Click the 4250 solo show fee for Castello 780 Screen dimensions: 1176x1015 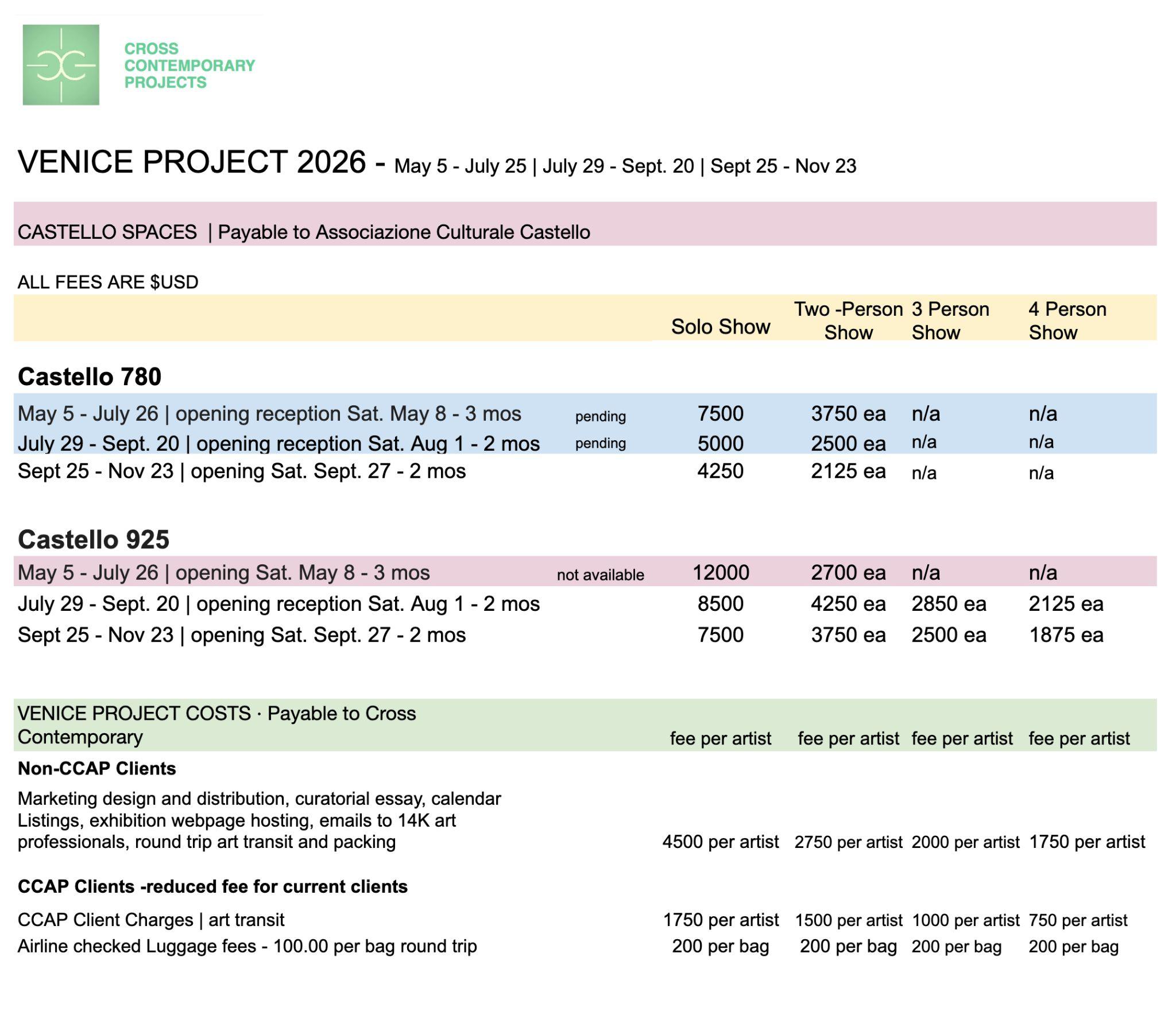720,471
